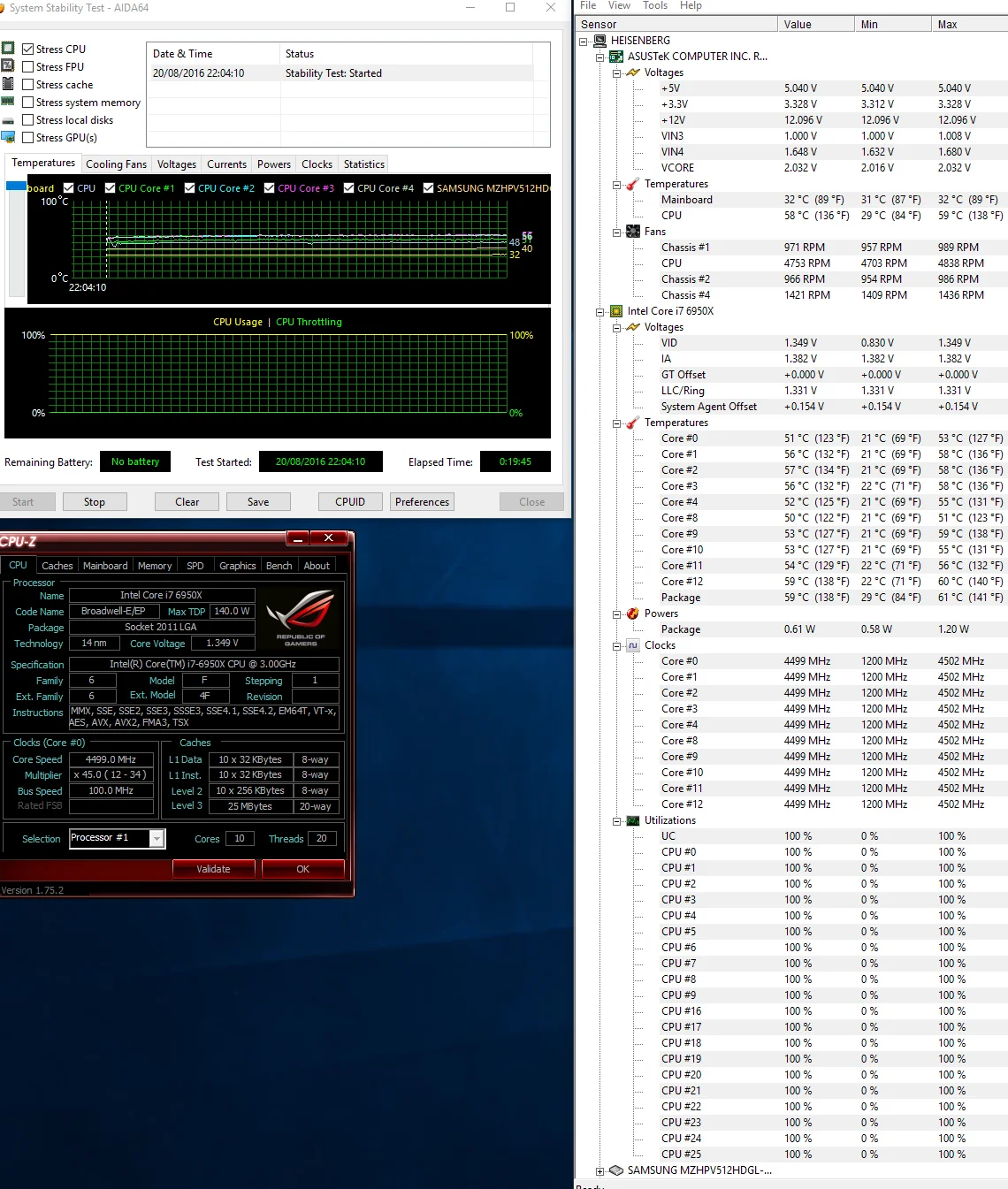Click the HEISENBERG computer icon in sensor tree
Screen dimensions: 1008x1189
pos(600,41)
